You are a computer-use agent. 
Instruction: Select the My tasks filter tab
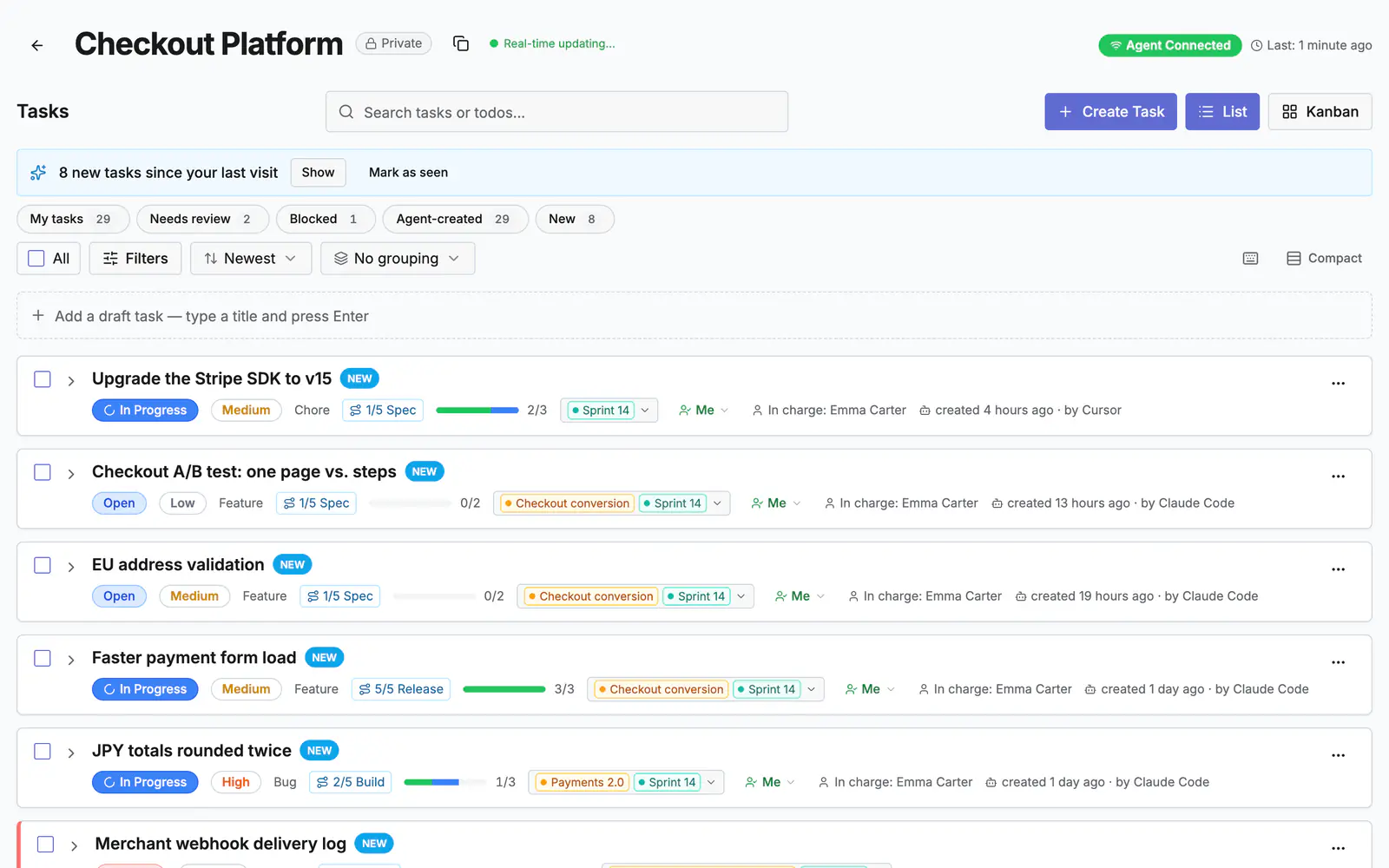[73, 219]
